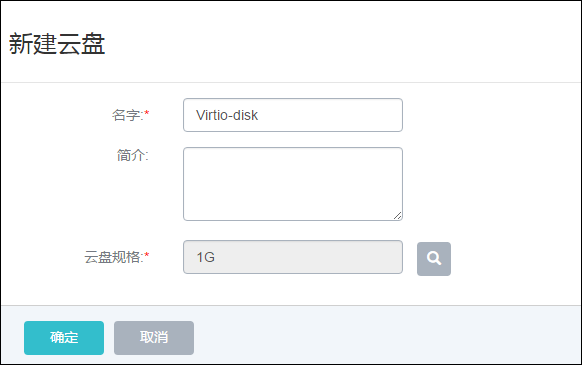Place cursor after Virtio-disk text
Viewport: 582px width, 365px height.
click(x=259, y=115)
